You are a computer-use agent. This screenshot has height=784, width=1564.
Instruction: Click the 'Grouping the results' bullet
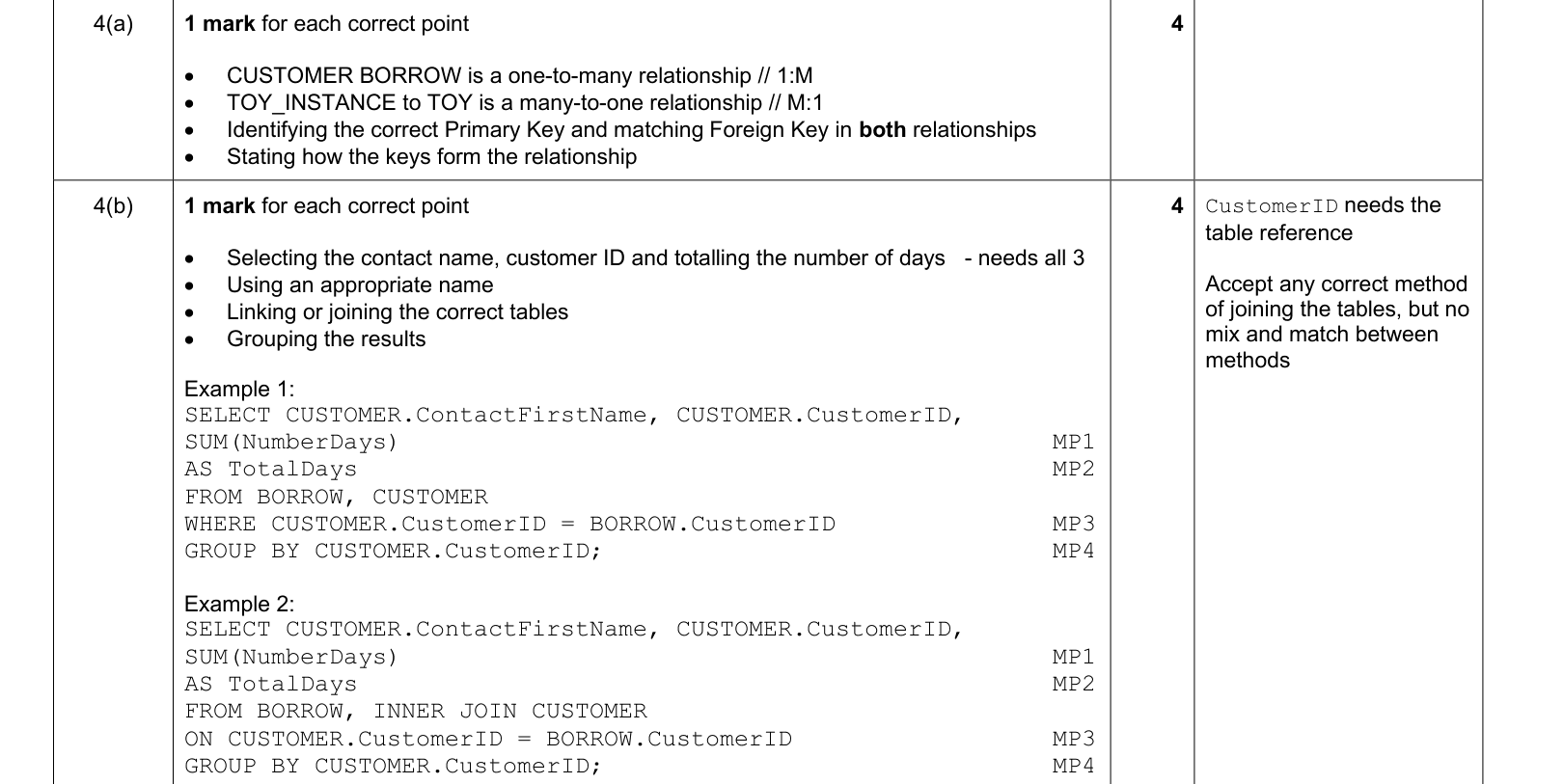(326, 339)
